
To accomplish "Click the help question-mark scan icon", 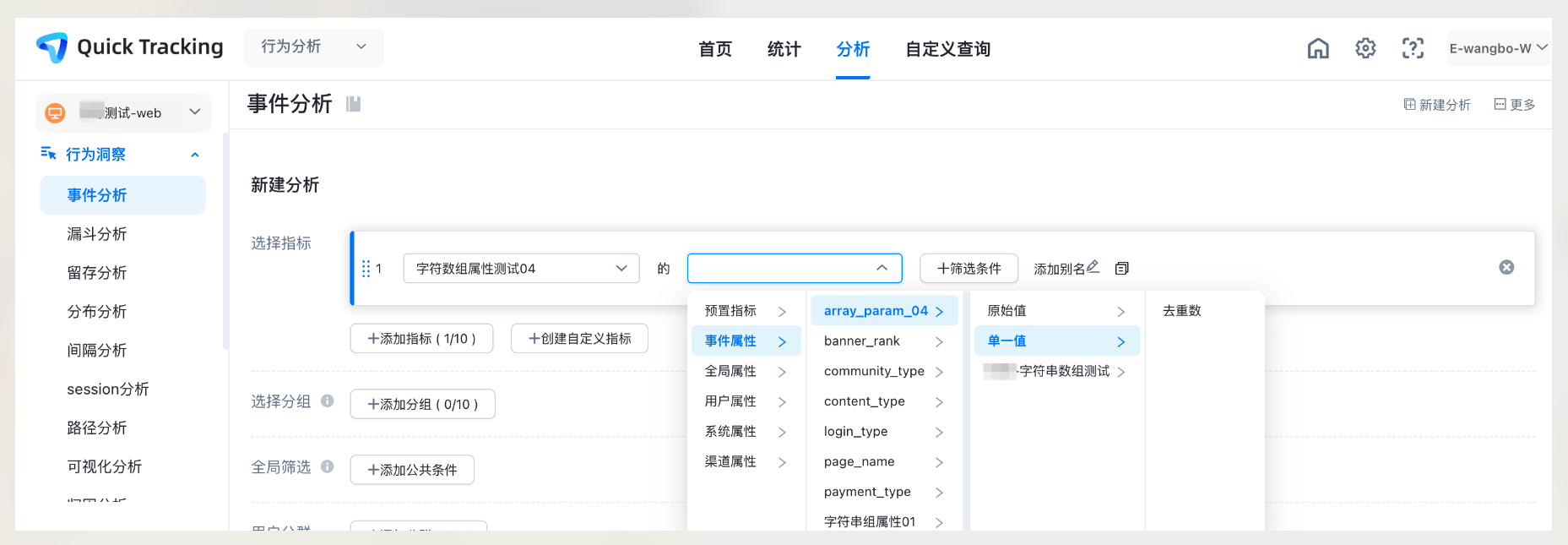I will tap(1413, 48).
